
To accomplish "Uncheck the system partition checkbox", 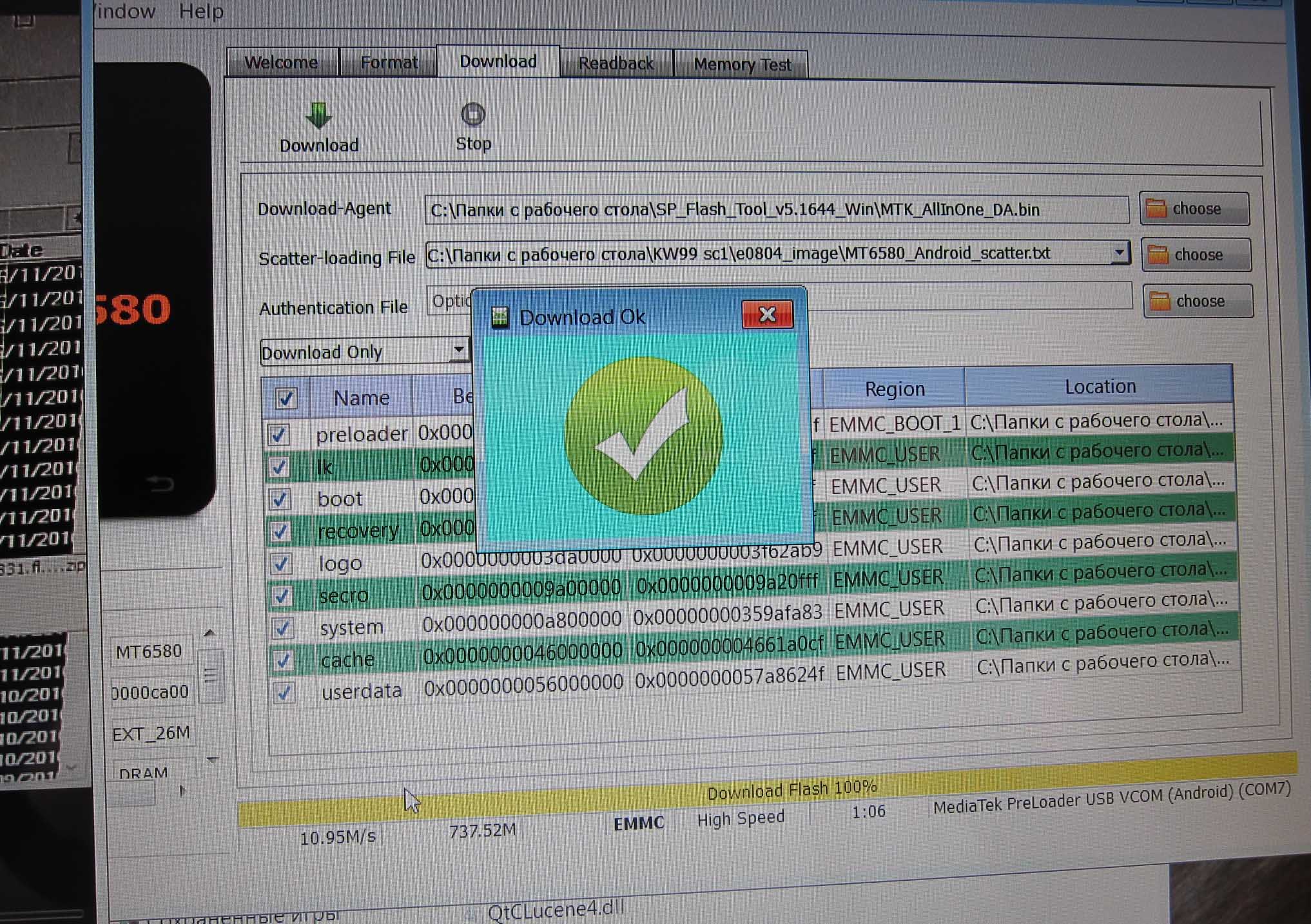I will click(x=282, y=628).
